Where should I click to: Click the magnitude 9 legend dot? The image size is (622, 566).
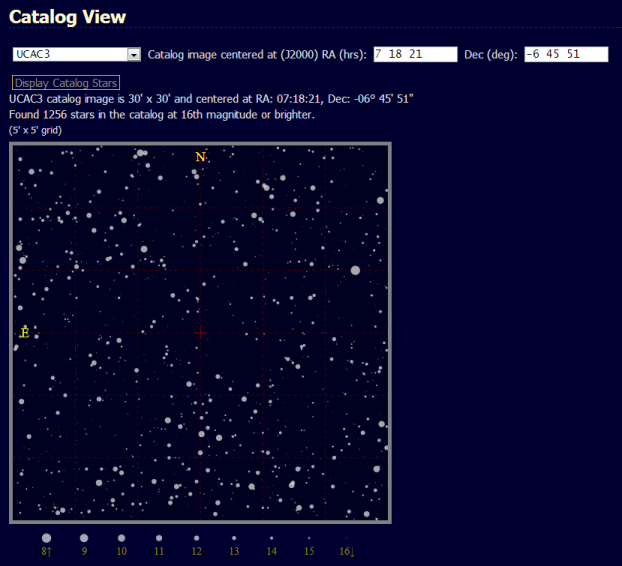[x=84, y=538]
